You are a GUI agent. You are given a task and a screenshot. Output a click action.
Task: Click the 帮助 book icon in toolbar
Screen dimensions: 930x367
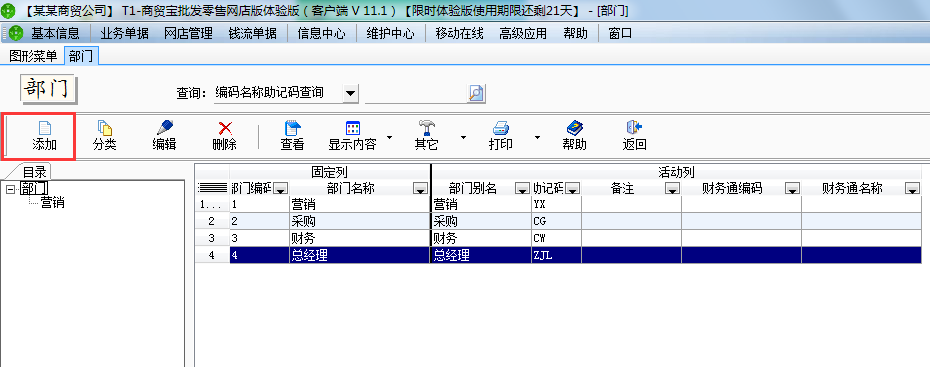pyautogui.click(x=575, y=128)
